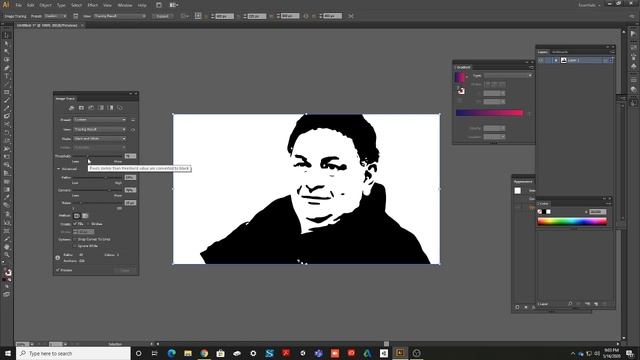Click the Outline preset icon in Image Trace
This screenshot has height=360, width=640.
[120, 108]
